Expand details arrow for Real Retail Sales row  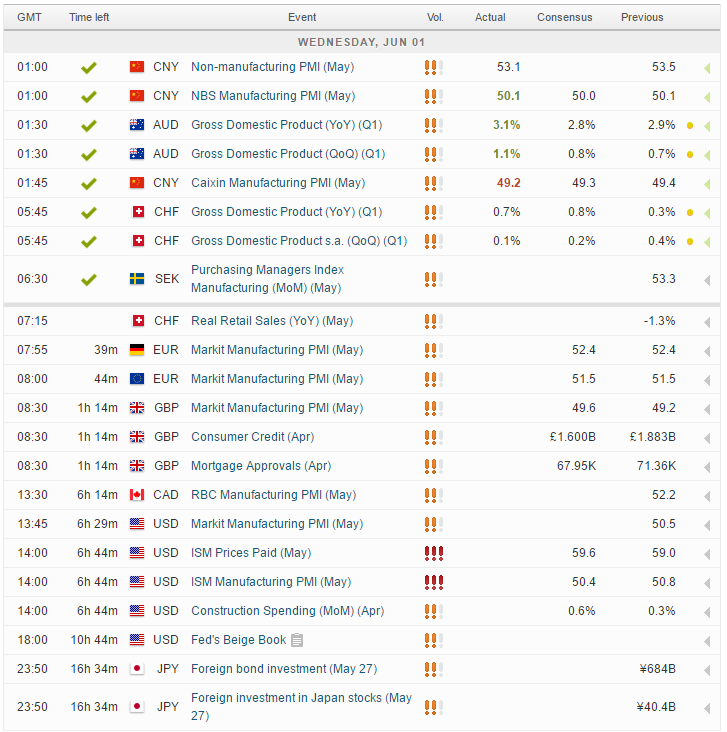(707, 323)
